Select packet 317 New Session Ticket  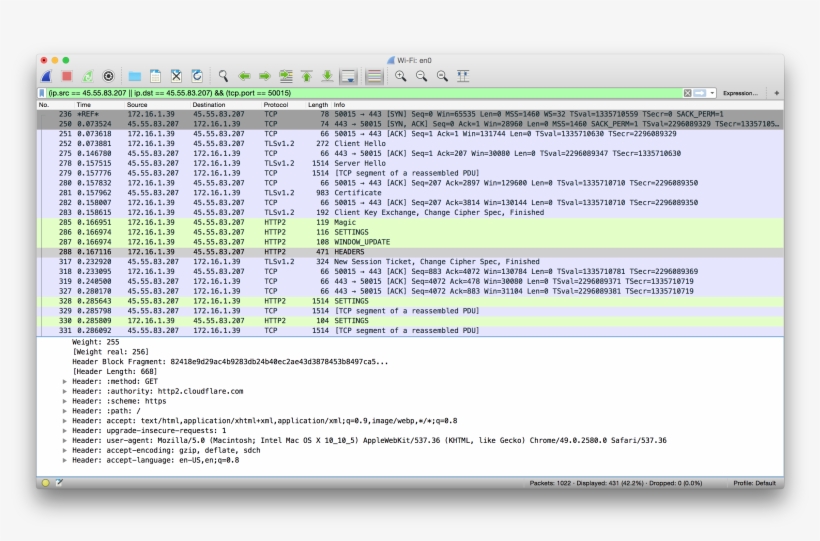[410, 262]
